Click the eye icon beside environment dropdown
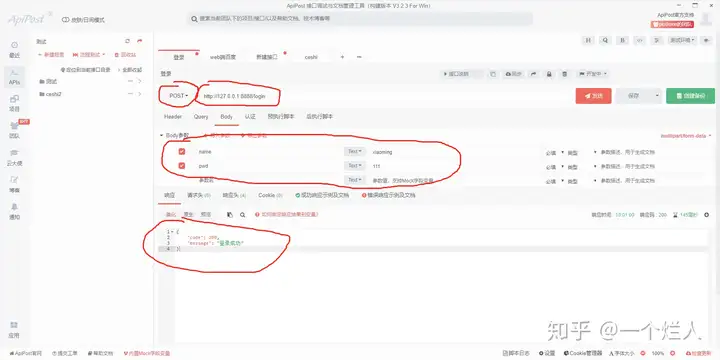This screenshot has width=720, height=360. (706, 40)
